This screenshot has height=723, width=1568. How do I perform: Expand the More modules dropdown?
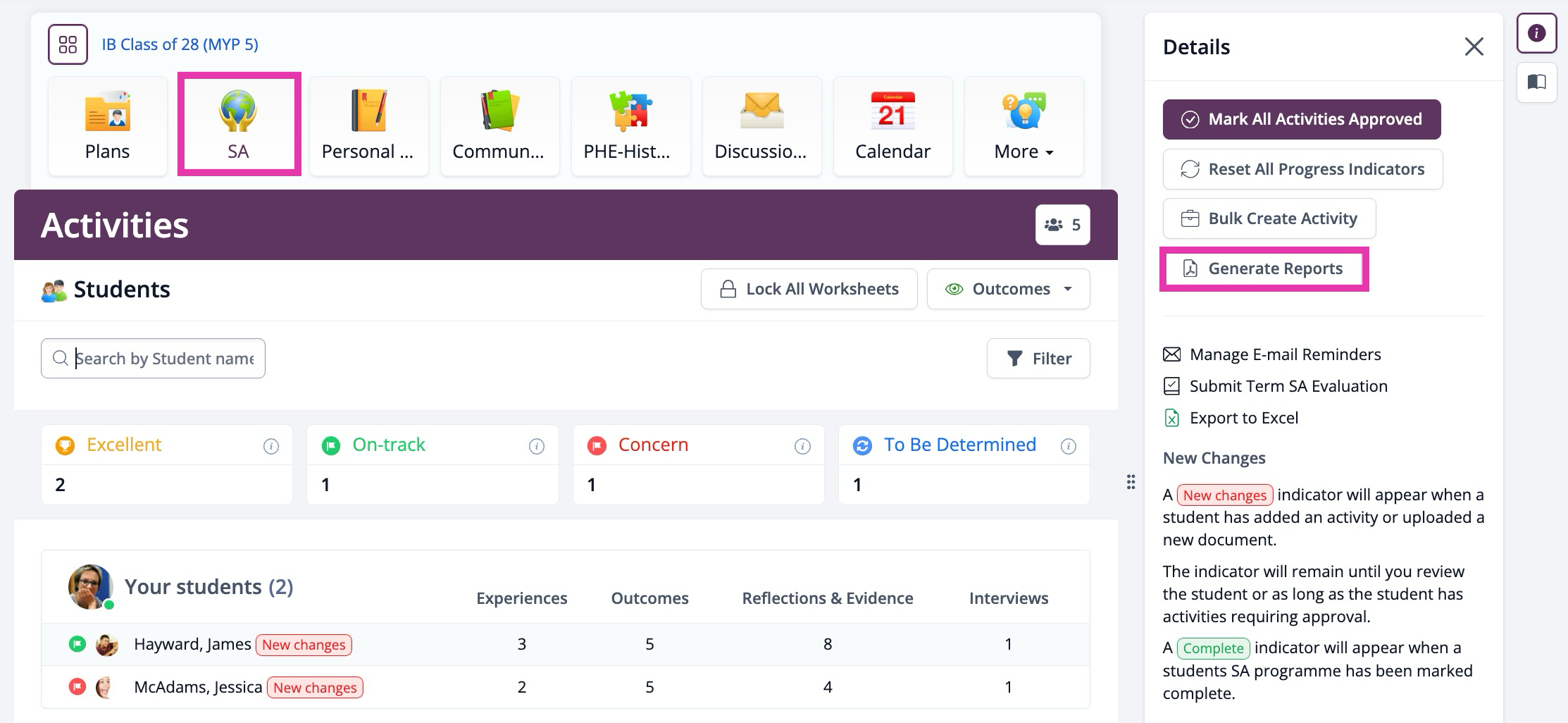(1023, 125)
